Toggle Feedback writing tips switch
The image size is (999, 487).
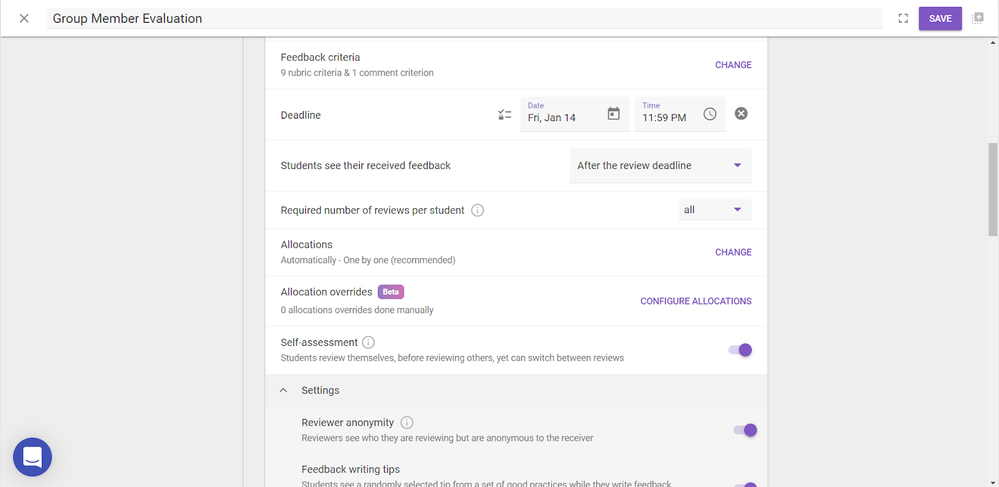click(745, 484)
